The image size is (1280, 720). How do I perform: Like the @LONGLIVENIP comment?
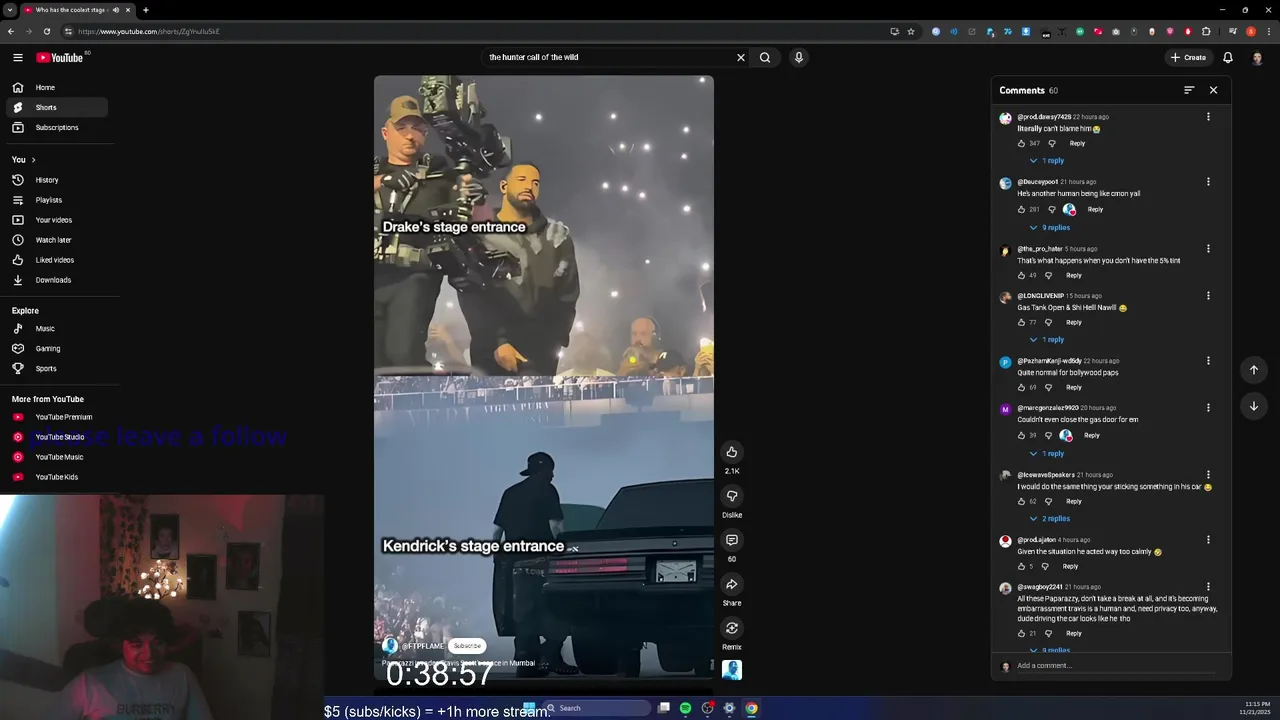1021,322
